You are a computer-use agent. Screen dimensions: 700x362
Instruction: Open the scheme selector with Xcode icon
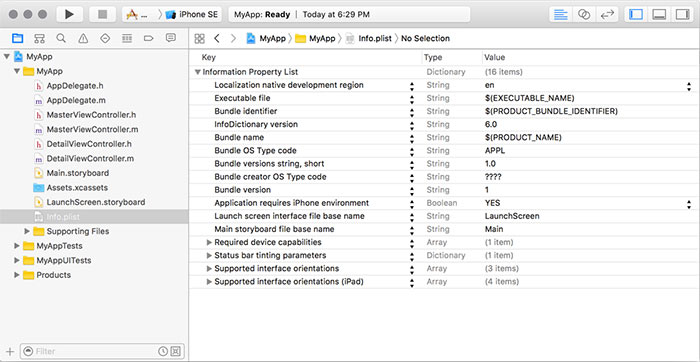pos(137,14)
